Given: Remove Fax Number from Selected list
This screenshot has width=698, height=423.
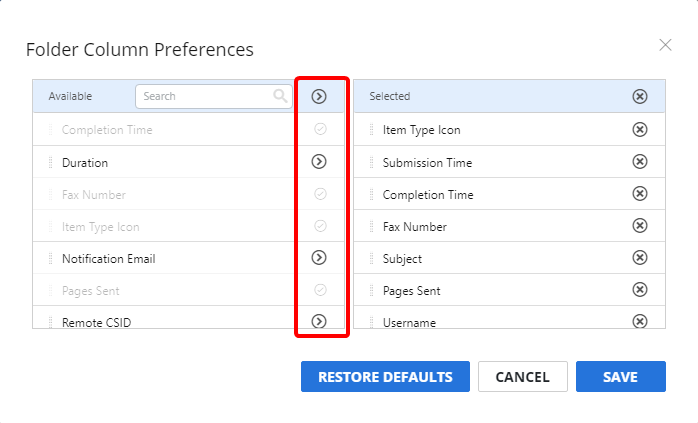Looking at the screenshot, I should 640,226.
